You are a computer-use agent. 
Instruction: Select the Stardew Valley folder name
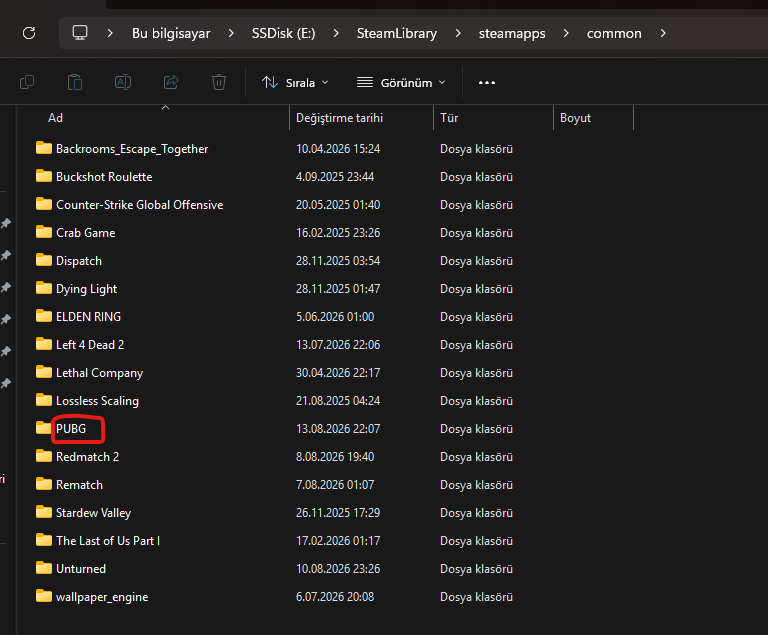click(x=94, y=513)
